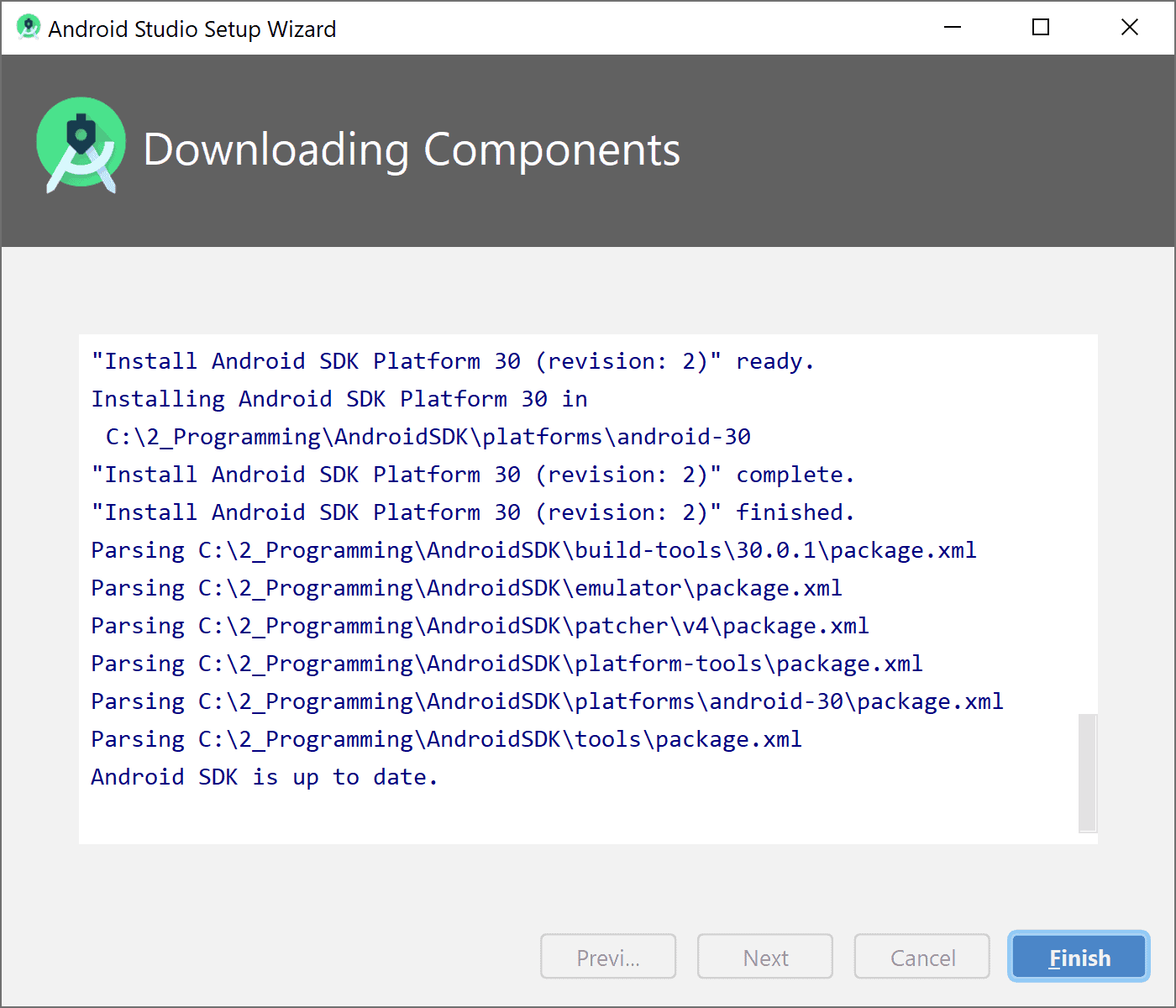Click the 'Android SDK is up to date.' line
This screenshot has height=1008, width=1176.
pyautogui.click(x=265, y=777)
